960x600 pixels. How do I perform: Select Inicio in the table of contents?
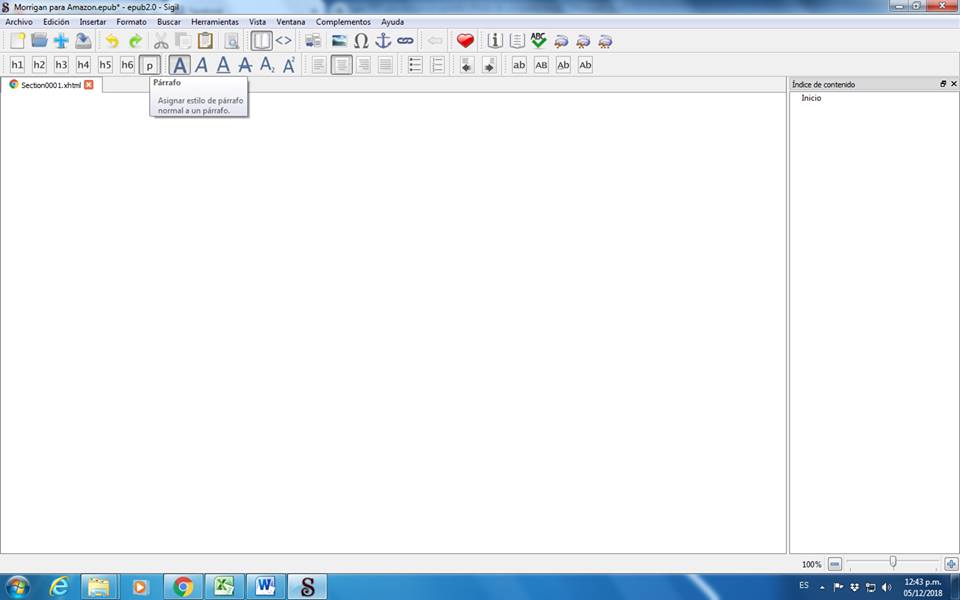(811, 98)
